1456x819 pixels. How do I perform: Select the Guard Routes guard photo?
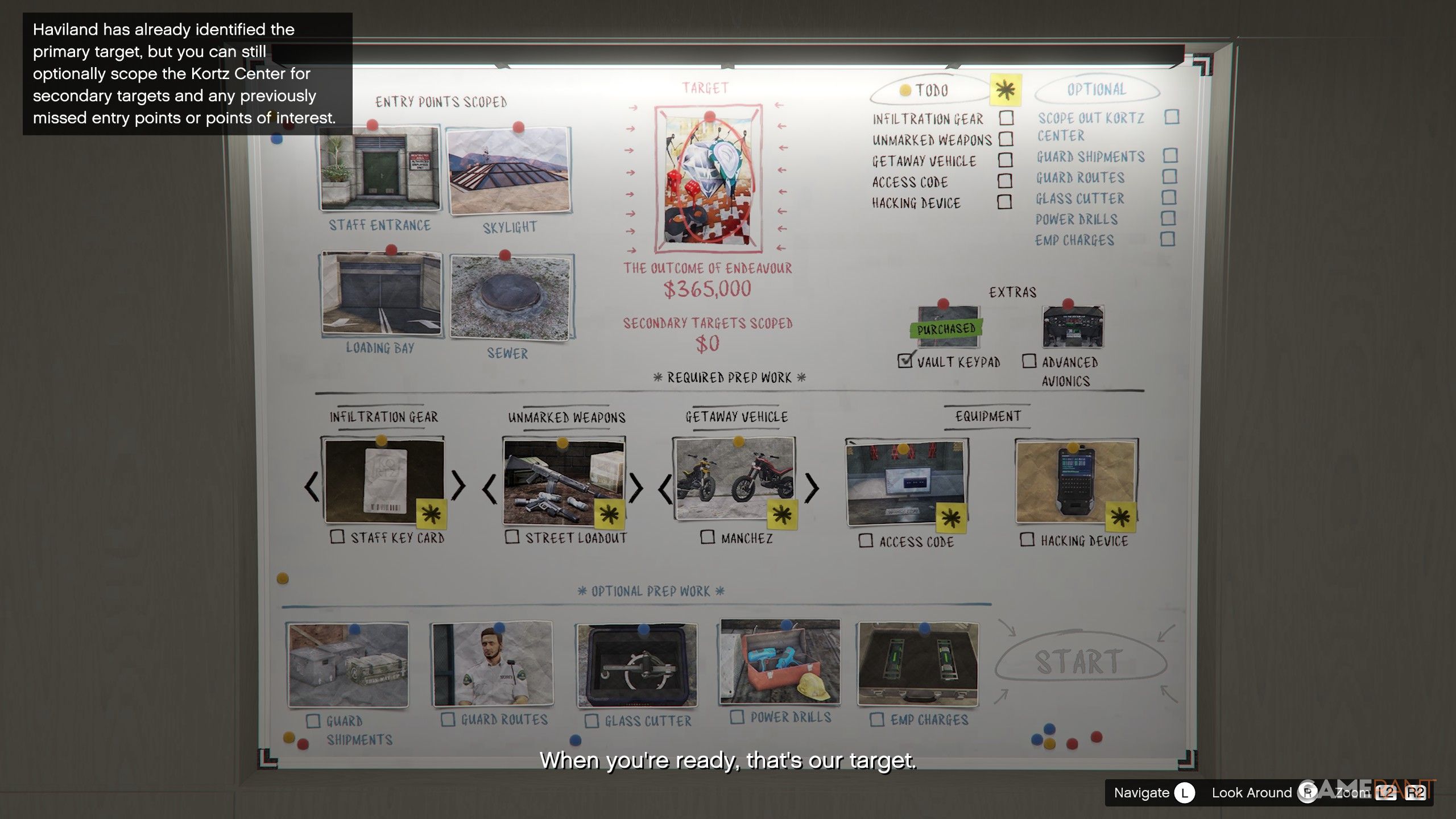493,664
